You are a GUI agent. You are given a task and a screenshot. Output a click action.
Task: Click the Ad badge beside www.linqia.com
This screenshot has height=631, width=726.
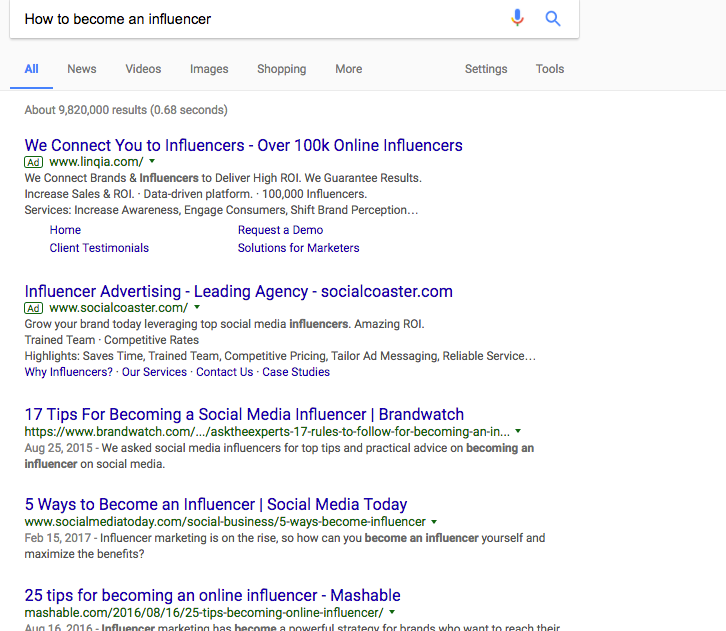tap(33, 162)
